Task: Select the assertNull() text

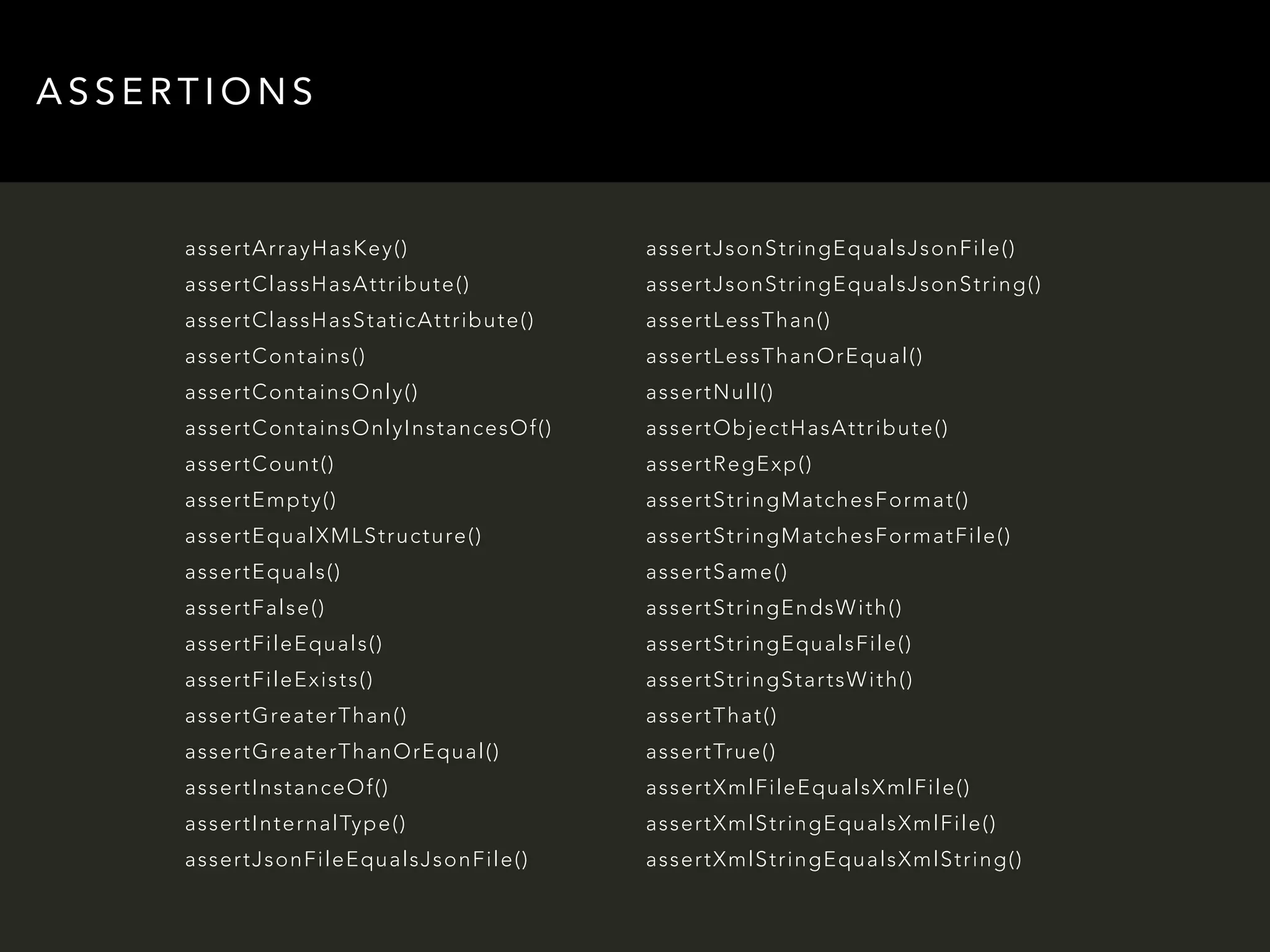Action: tap(709, 392)
